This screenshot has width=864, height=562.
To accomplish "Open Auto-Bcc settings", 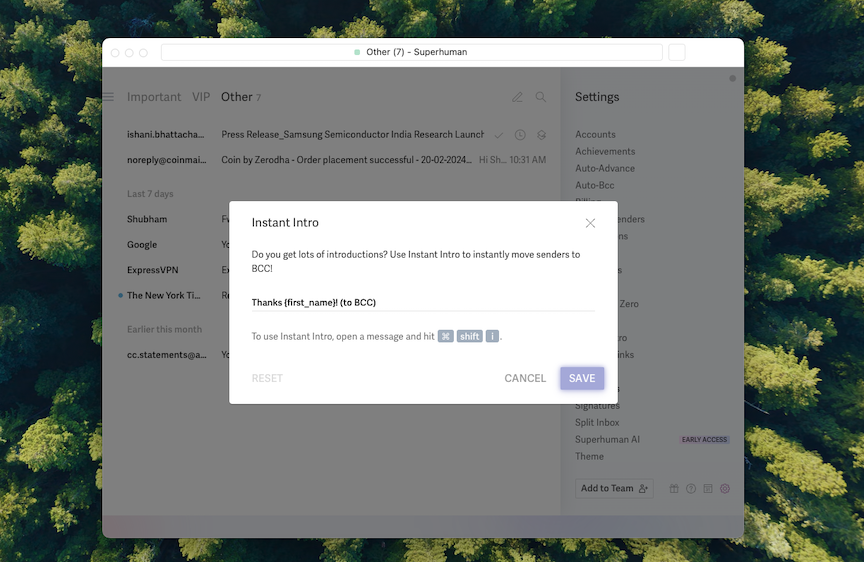I will 595,186.
